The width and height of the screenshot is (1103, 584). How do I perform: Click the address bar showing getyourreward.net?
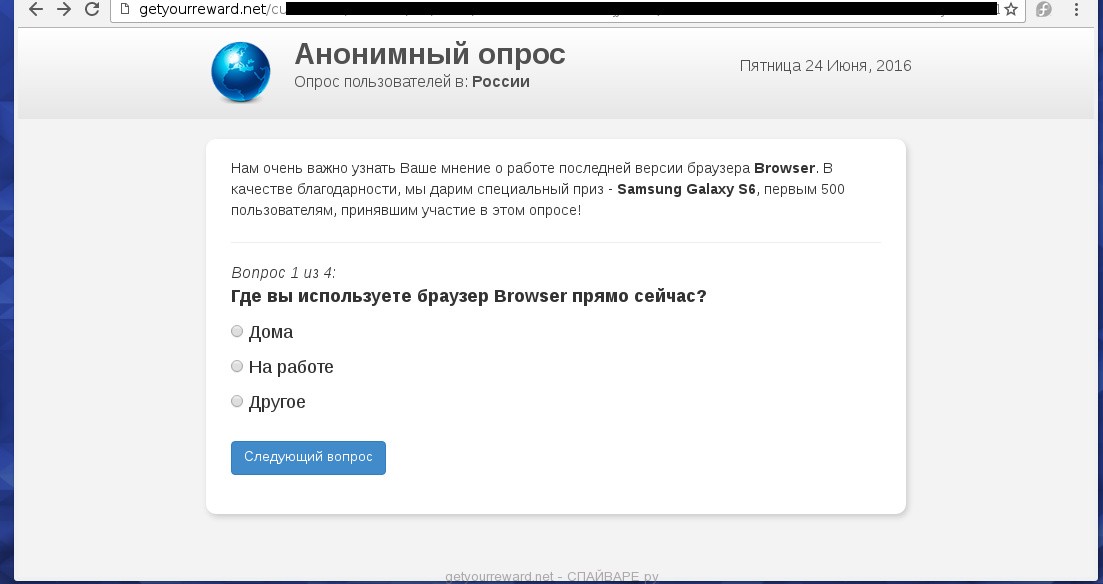coord(568,9)
